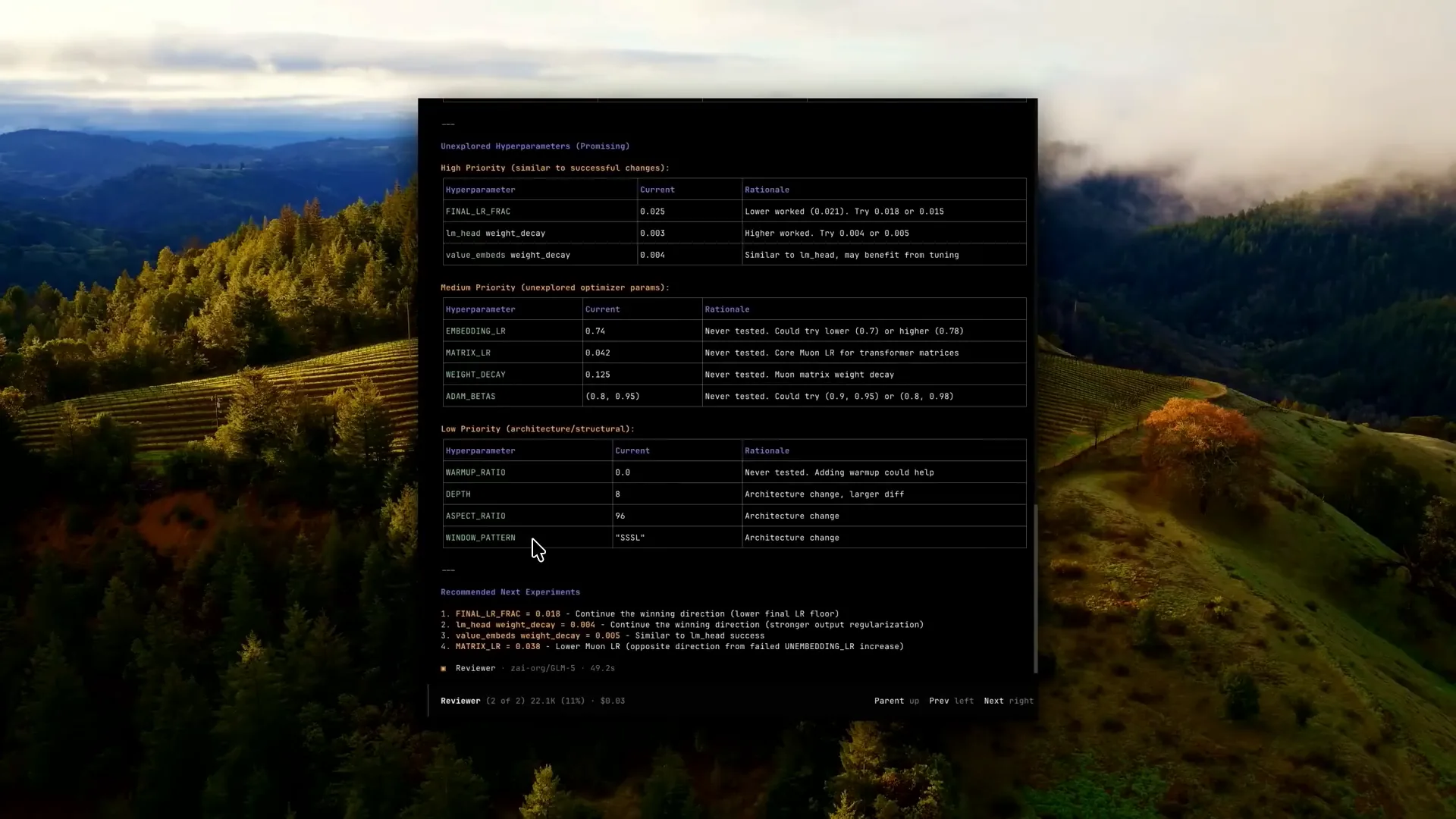Click the 'Recommended Next Experiments' heading
The width and height of the screenshot is (1456, 819).
tap(510, 592)
